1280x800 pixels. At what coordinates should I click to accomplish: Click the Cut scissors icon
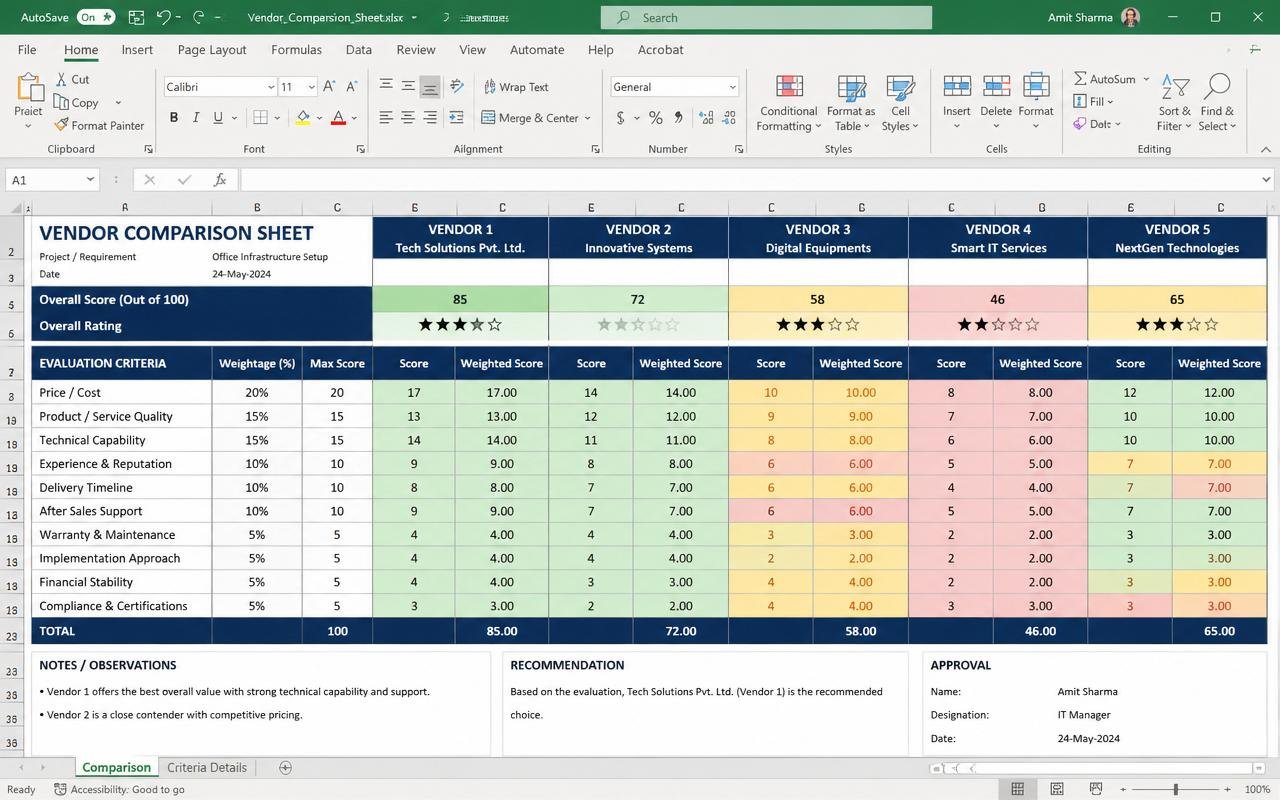click(x=62, y=79)
